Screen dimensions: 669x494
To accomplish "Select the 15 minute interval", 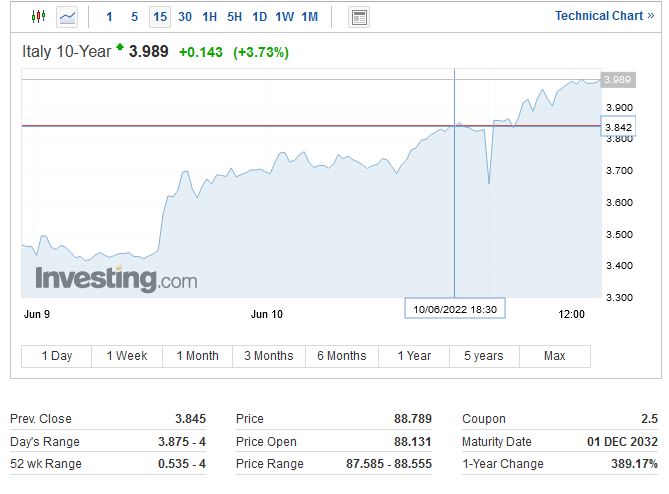I will point(160,17).
